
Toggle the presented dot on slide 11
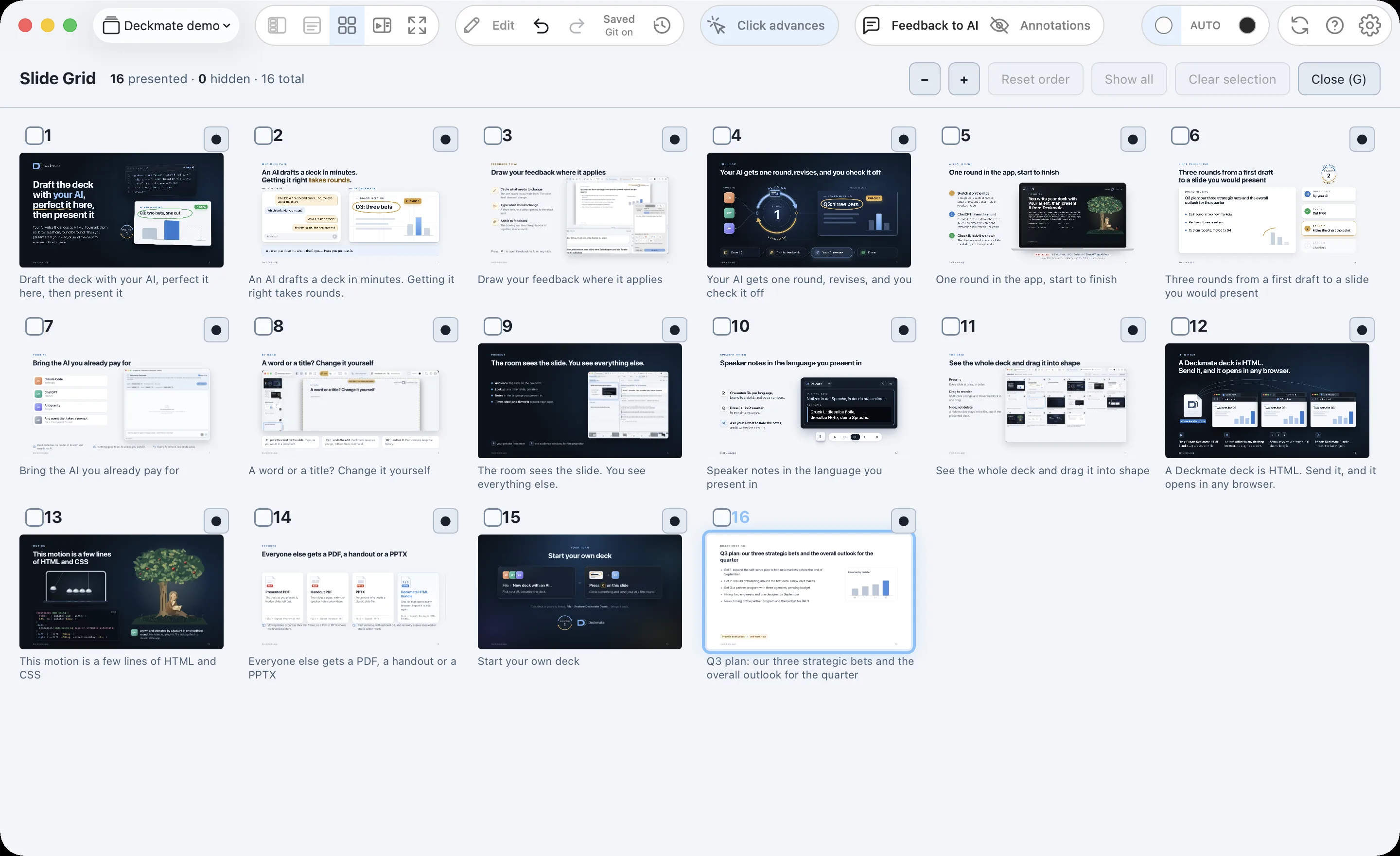coord(1133,330)
